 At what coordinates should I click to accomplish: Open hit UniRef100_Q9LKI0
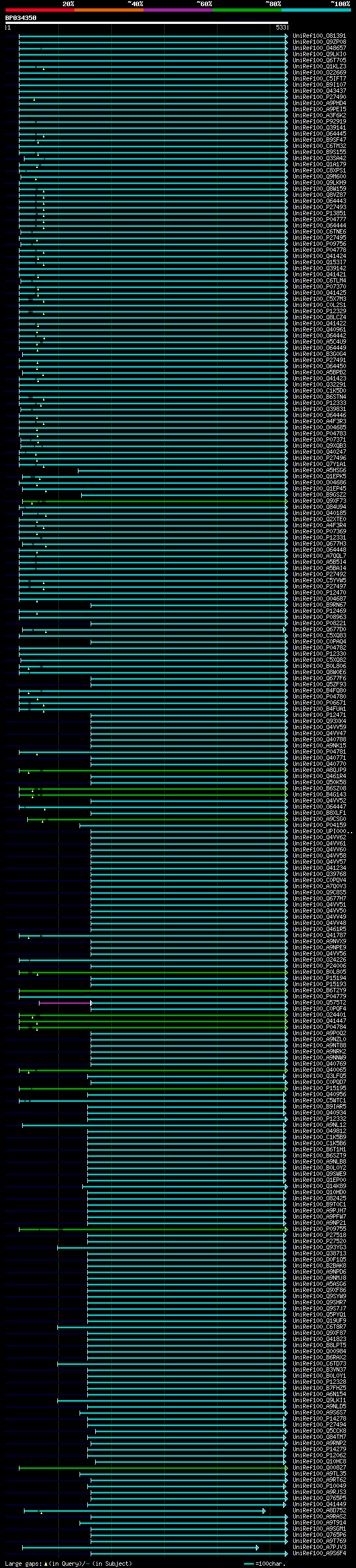pos(319,54)
